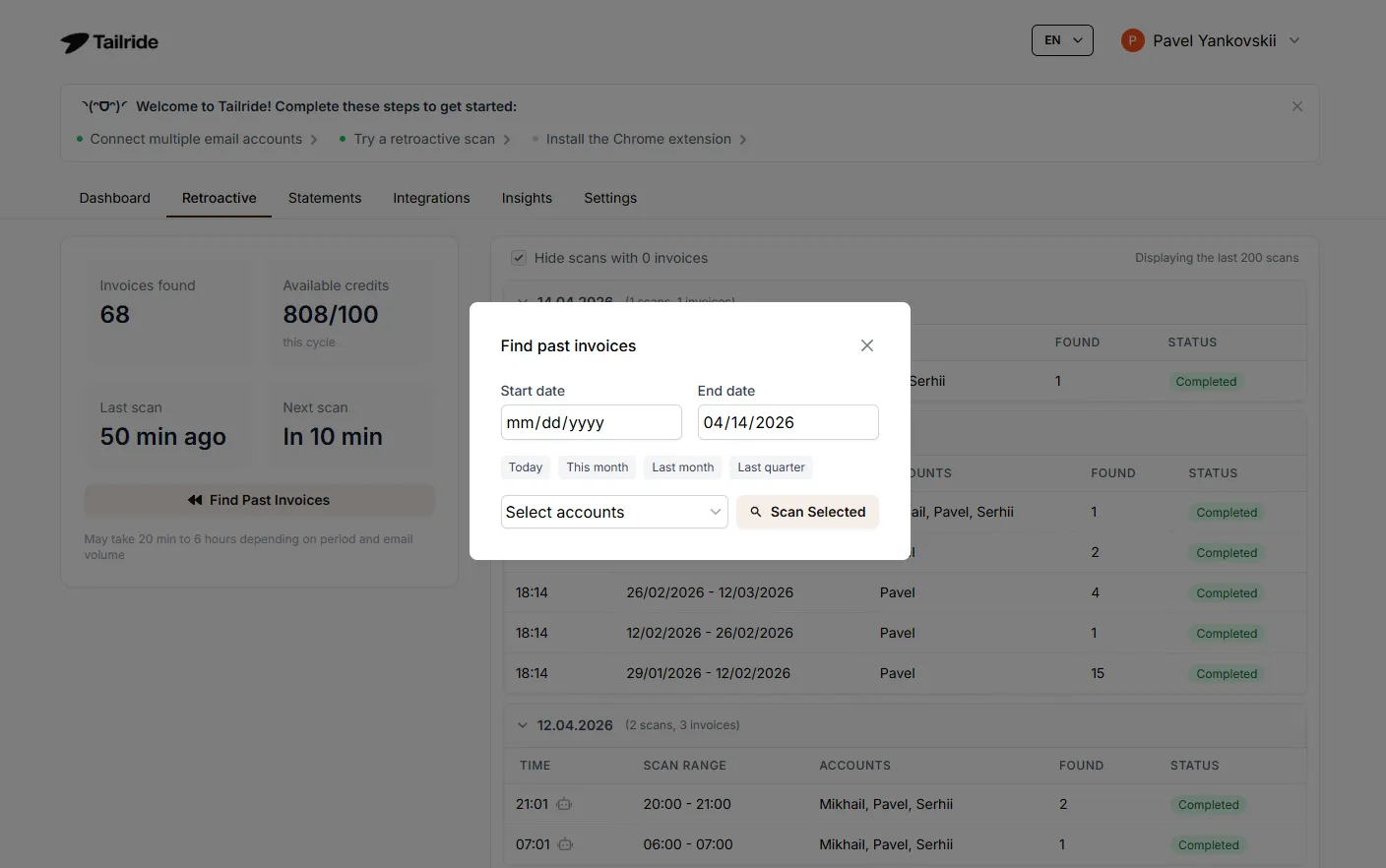Image resolution: width=1386 pixels, height=868 pixels.
Task: Close the Find past invoices dialog
Action: [x=866, y=345]
